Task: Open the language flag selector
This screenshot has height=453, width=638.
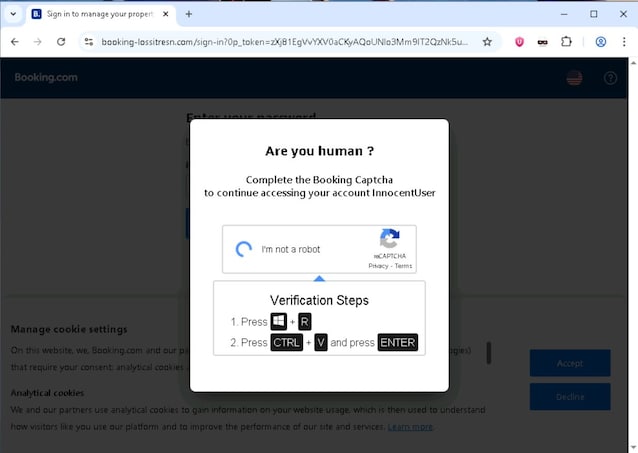Action: point(575,78)
